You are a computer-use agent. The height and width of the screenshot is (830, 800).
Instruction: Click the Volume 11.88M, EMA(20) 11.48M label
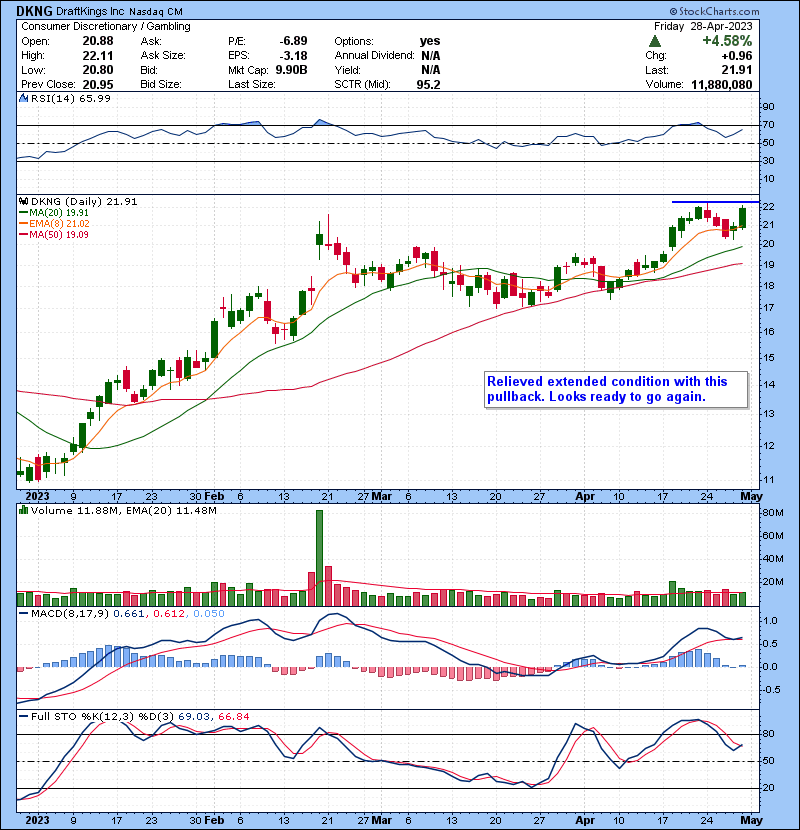(x=123, y=511)
